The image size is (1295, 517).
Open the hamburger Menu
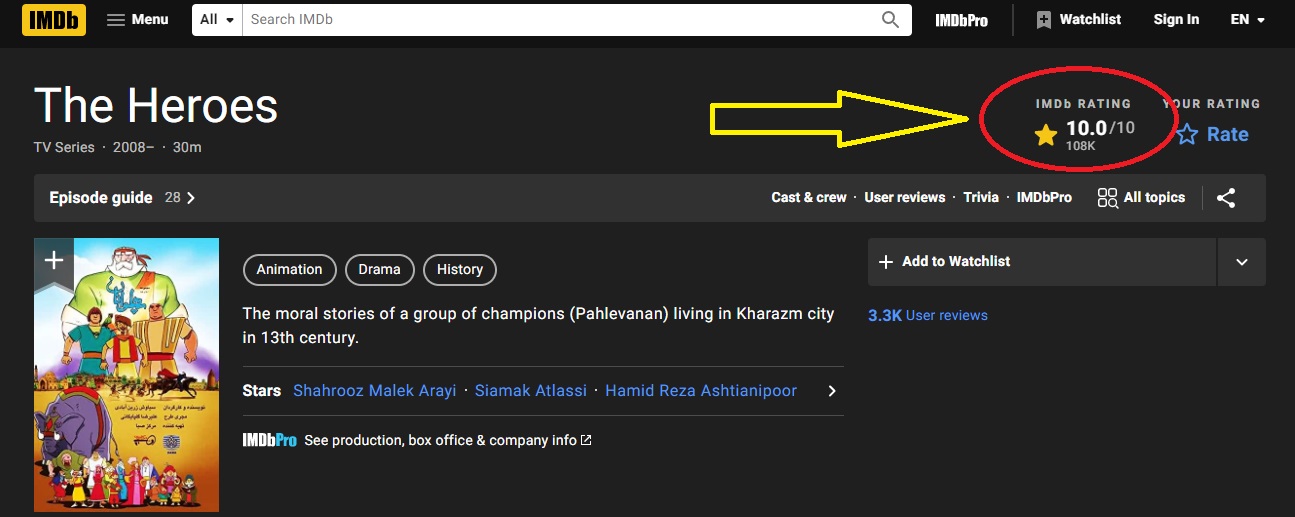pyautogui.click(x=138, y=20)
